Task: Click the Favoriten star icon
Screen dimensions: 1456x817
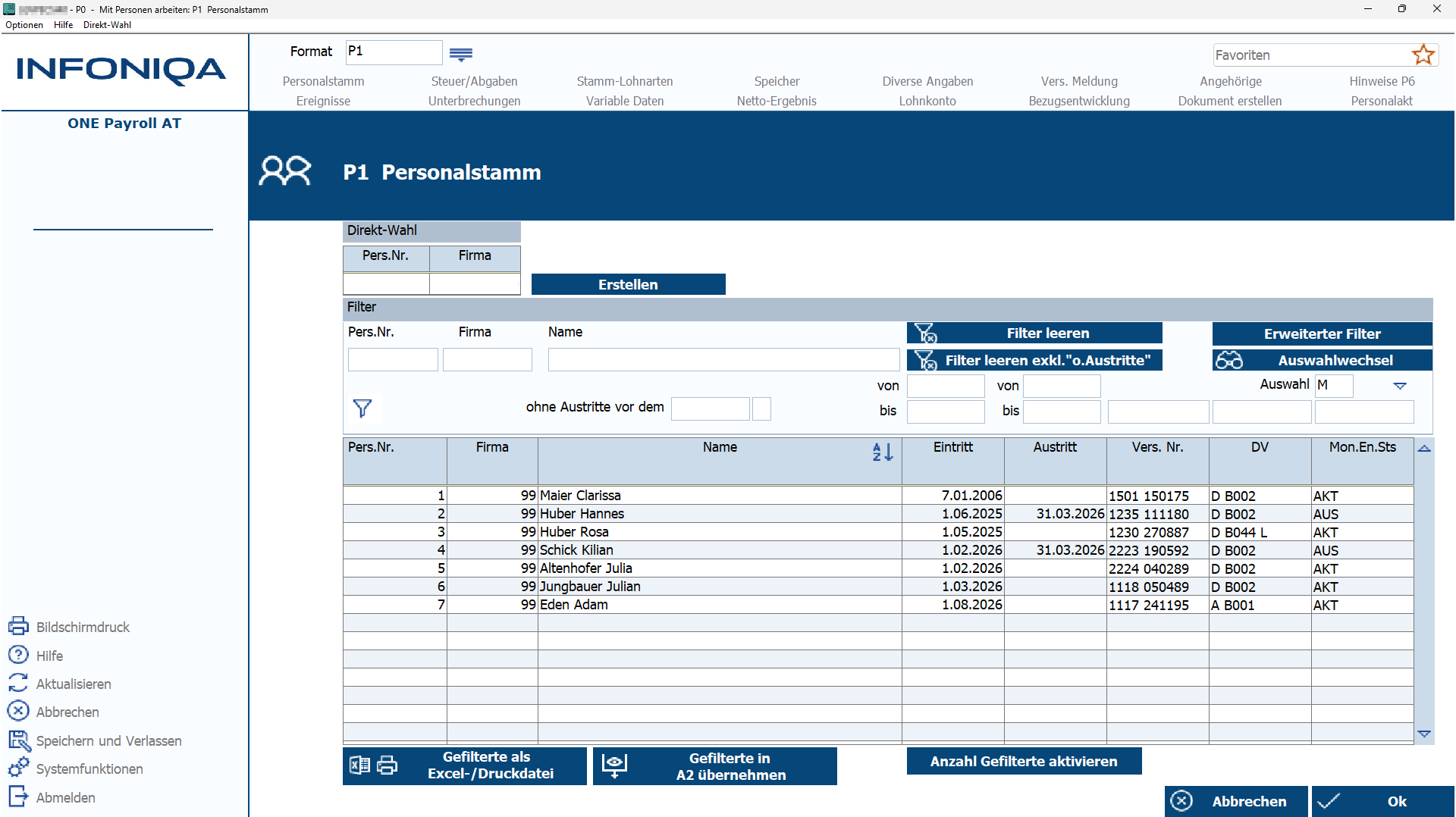Action: point(1423,55)
